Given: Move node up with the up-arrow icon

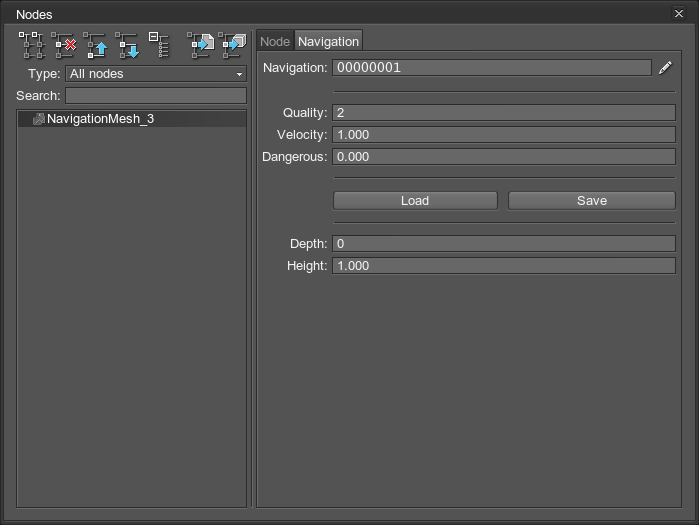Looking at the screenshot, I should click(96, 45).
